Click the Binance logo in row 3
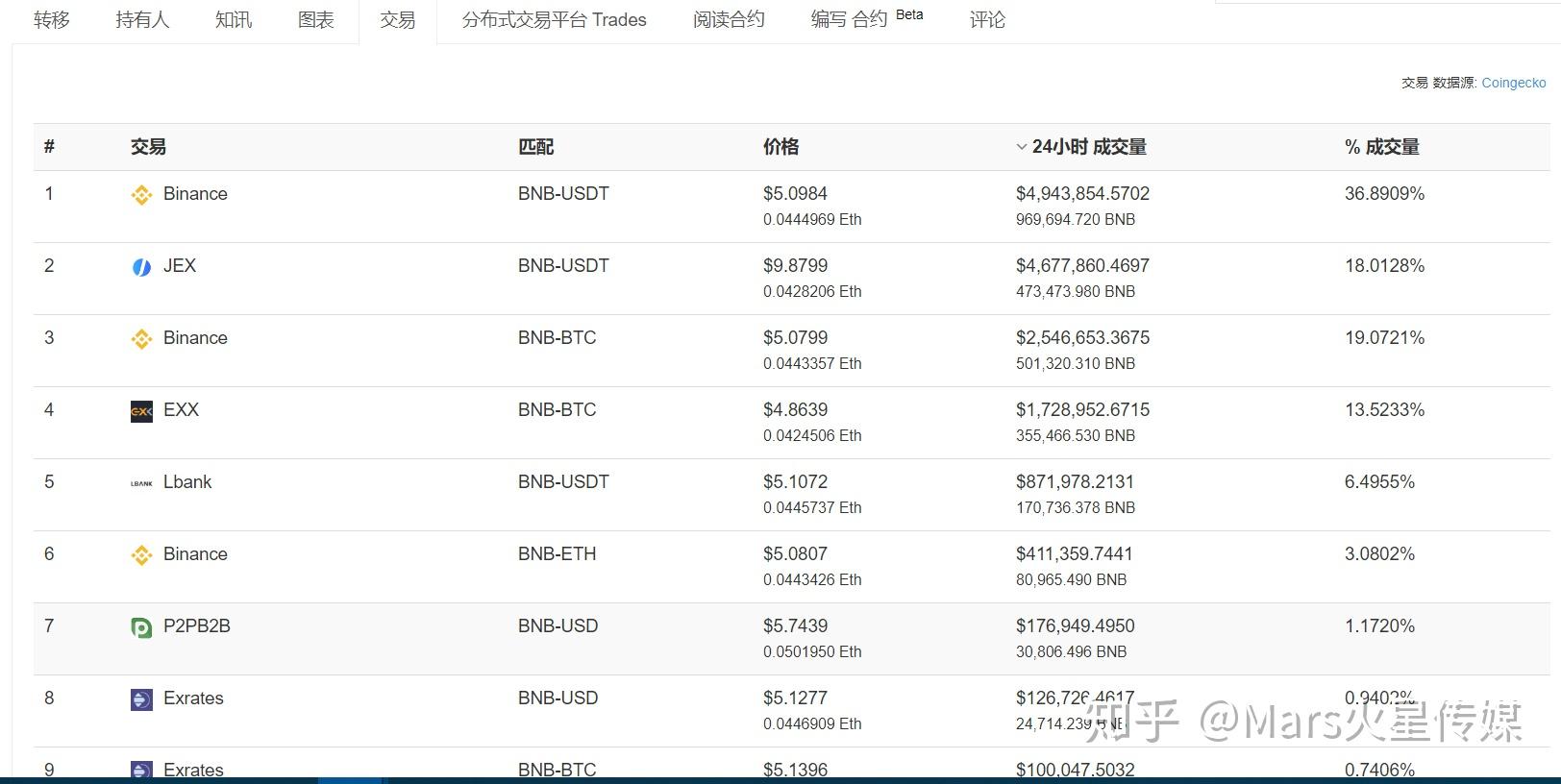1561x784 pixels. coord(141,339)
